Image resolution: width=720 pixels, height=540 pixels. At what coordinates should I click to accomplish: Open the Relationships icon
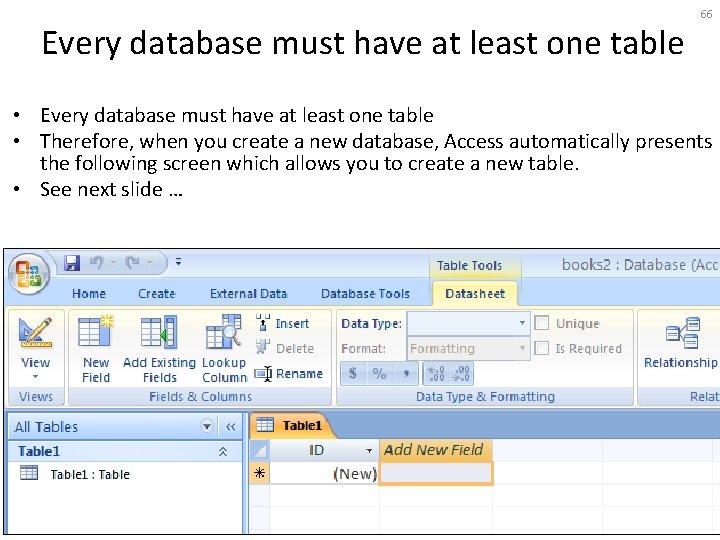click(683, 333)
